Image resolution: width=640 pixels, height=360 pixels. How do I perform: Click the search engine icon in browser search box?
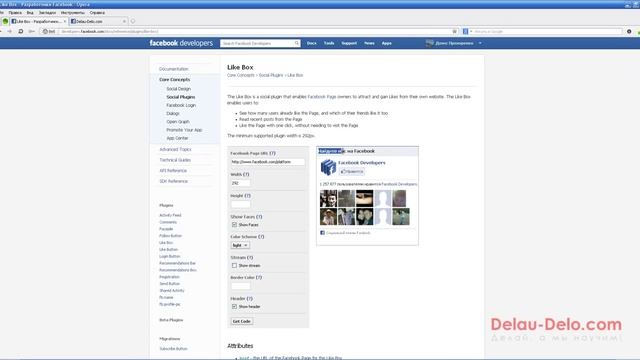(465, 31)
